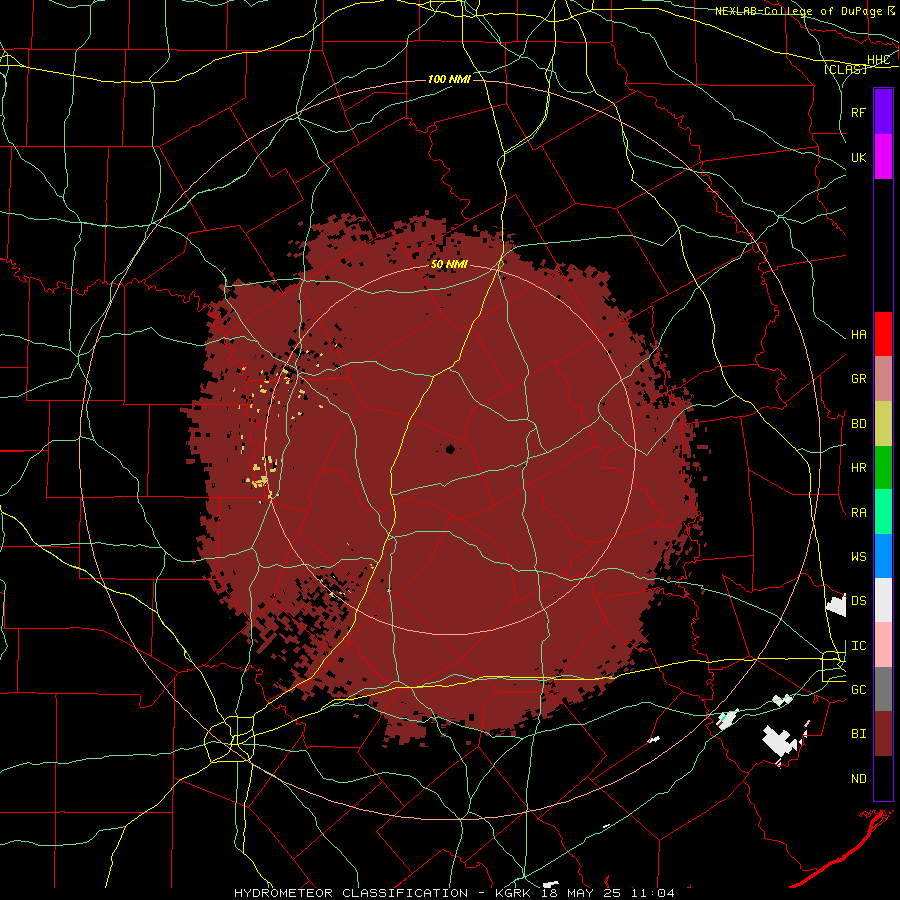The width and height of the screenshot is (900, 900).
Task: Click the 'RA' legend label
Action: 858,513
